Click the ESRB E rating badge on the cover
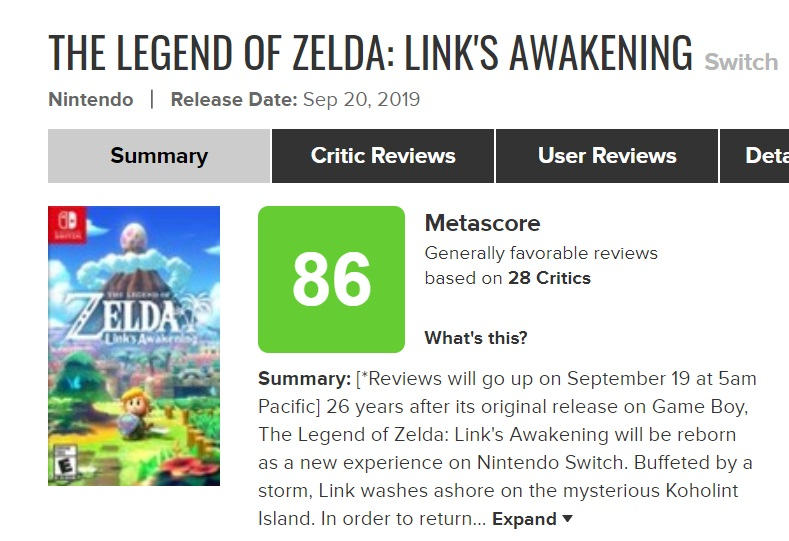 point(62,466)
